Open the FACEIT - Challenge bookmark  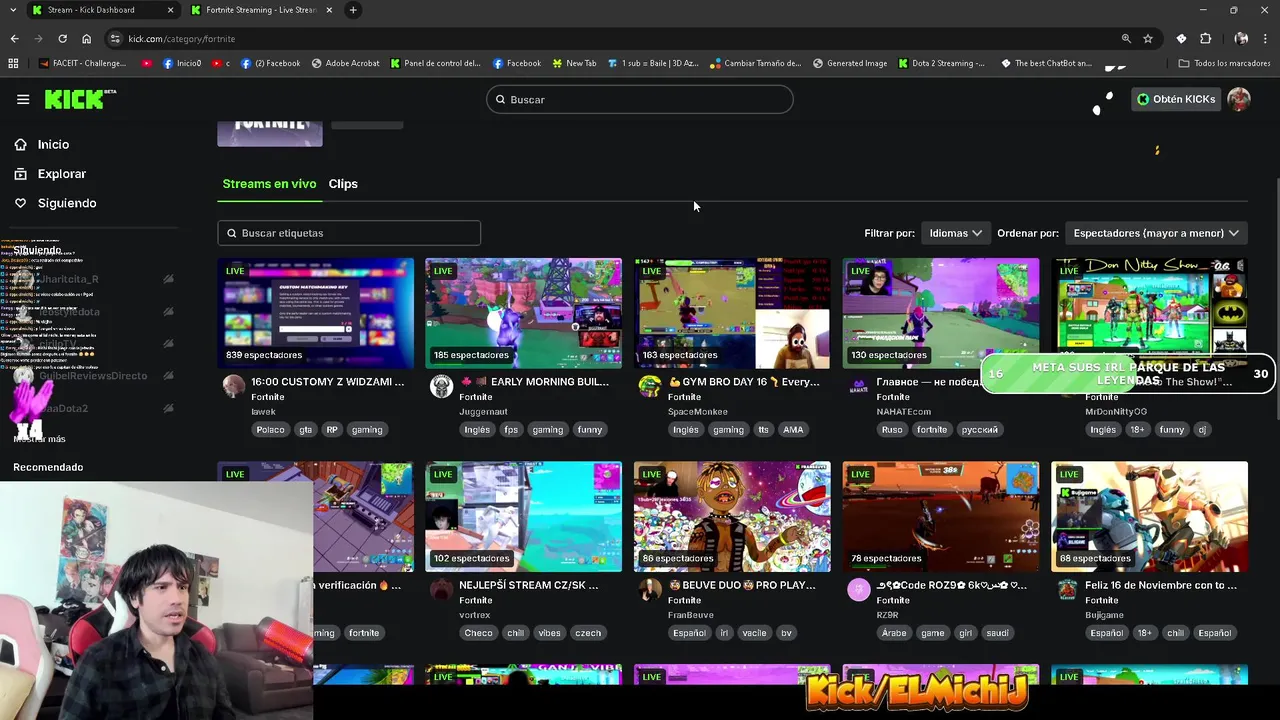pyautogui.click(x=83, y=63)
